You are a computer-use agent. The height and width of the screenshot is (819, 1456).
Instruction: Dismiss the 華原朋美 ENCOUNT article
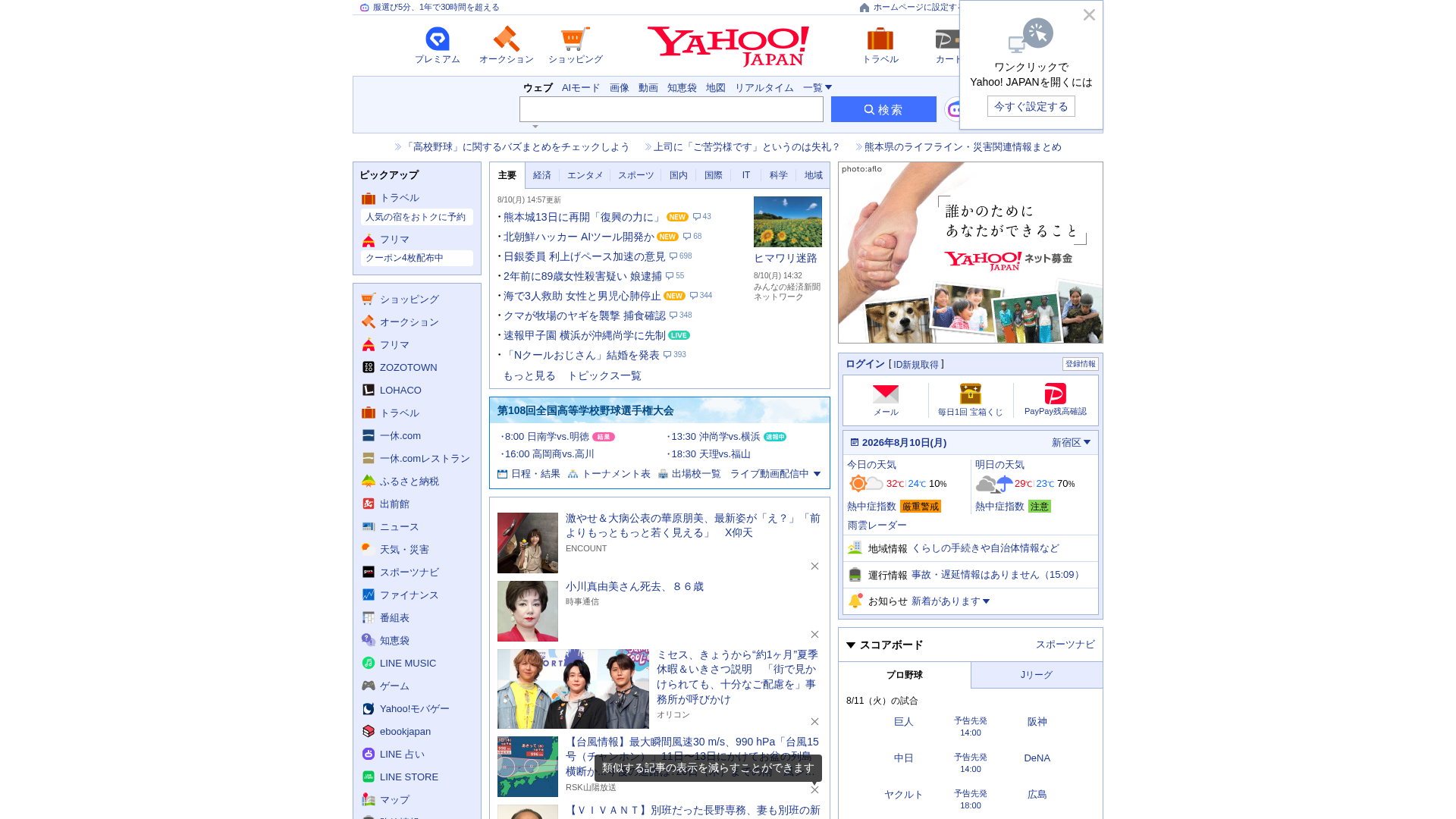(814, 566)
